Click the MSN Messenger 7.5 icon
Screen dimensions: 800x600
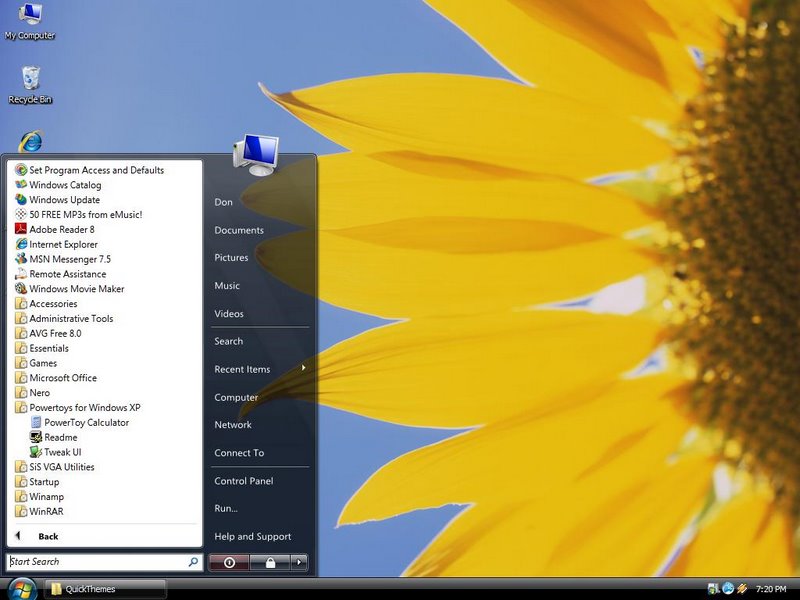[x=21, y=259]
